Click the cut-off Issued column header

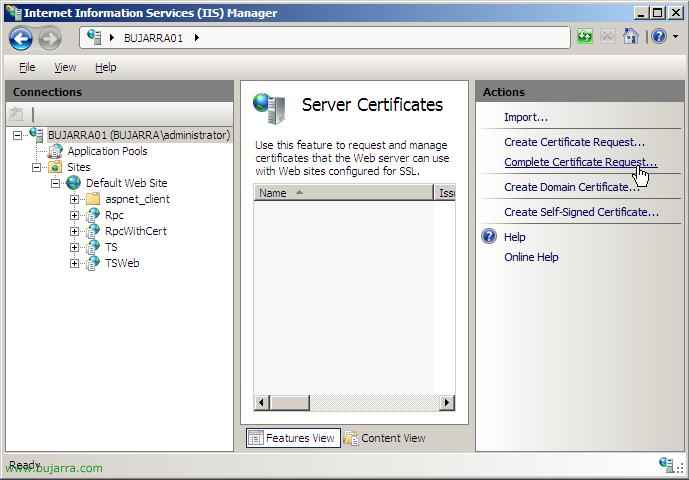(445, 193)
